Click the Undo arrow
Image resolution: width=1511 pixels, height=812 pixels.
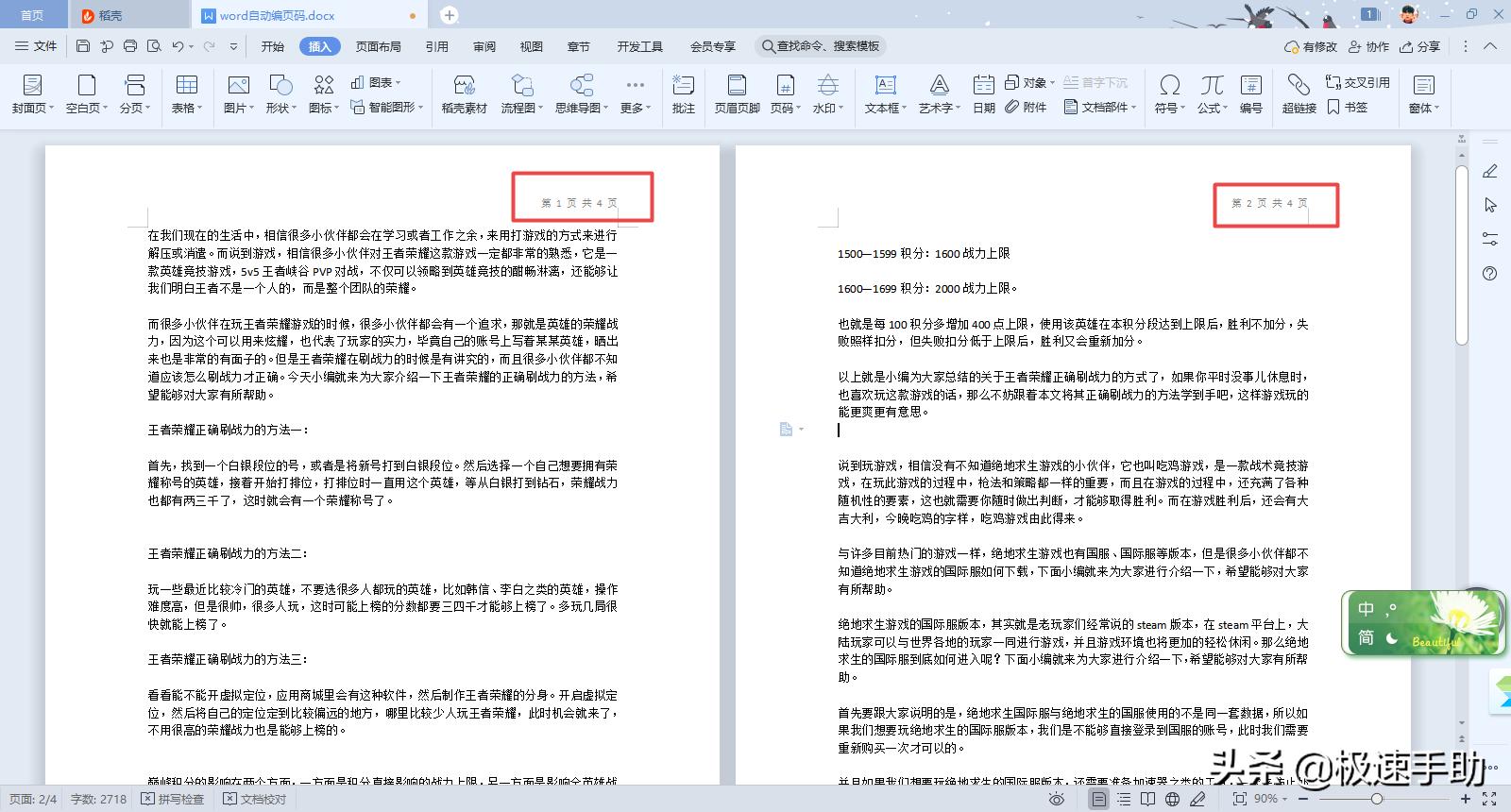178,46
